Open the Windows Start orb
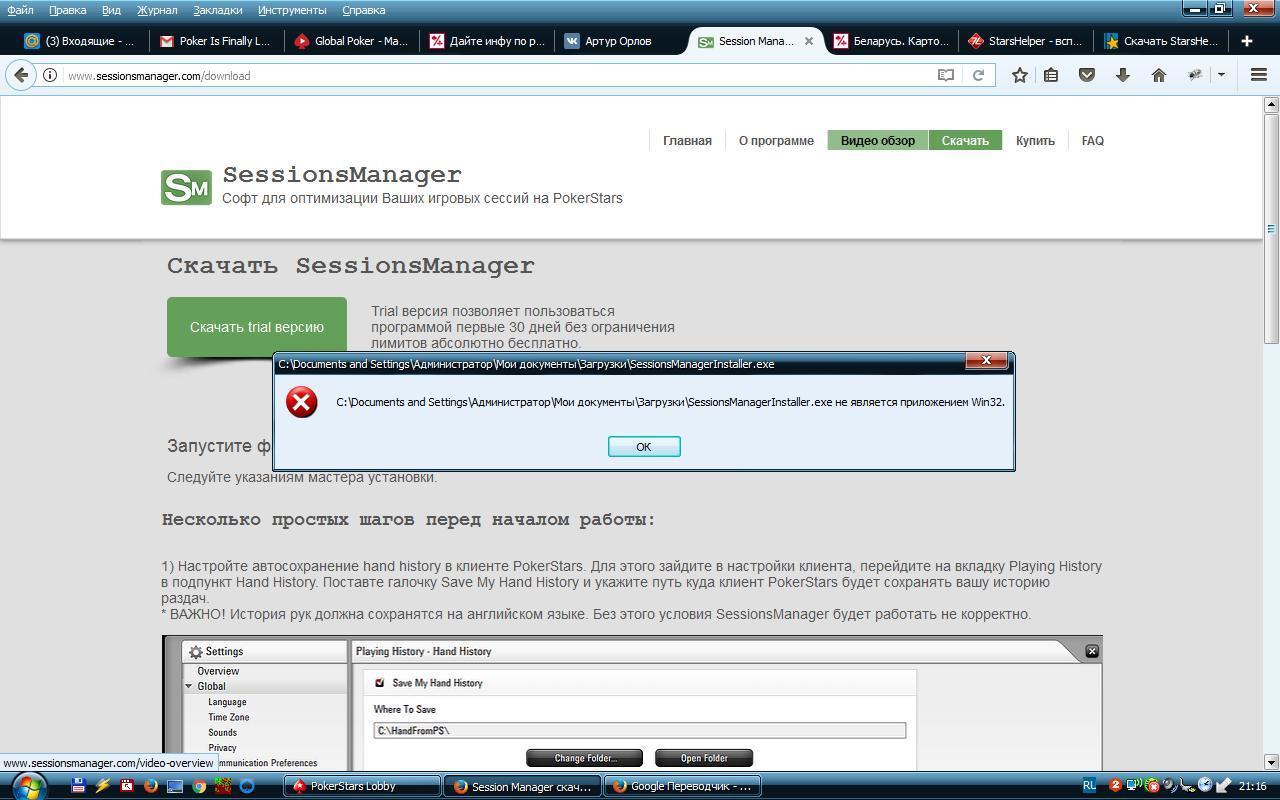The height and width of the screenshot is (800, 1280). [x=28, y=786]
